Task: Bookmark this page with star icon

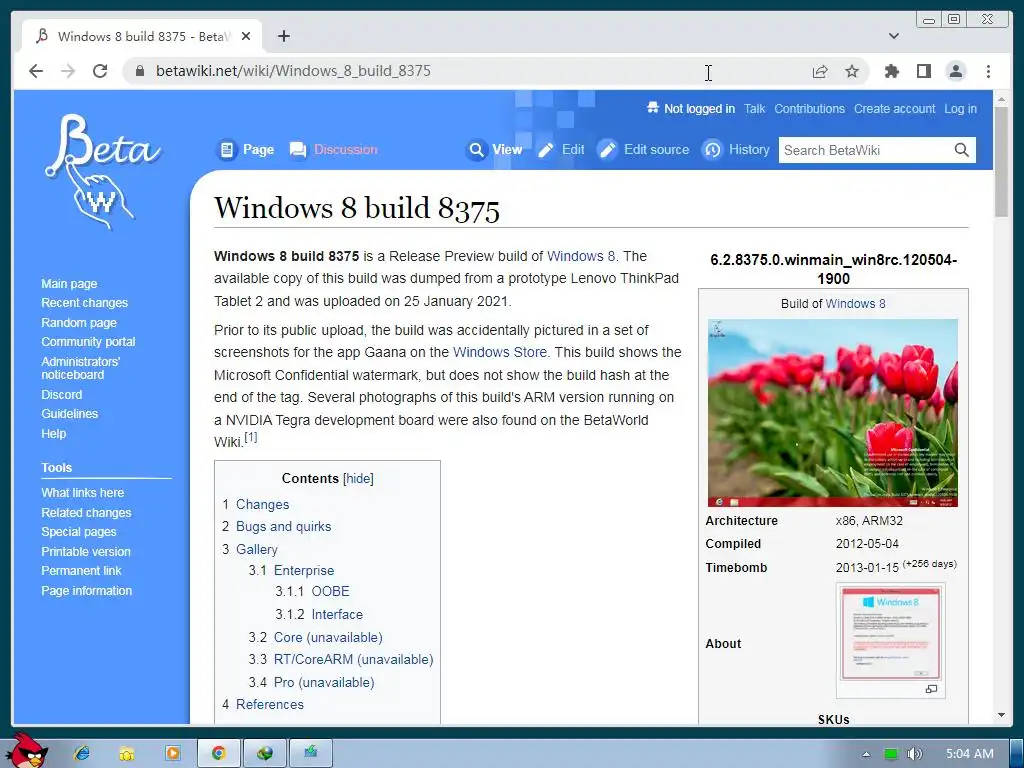Action: coord(852,71)
